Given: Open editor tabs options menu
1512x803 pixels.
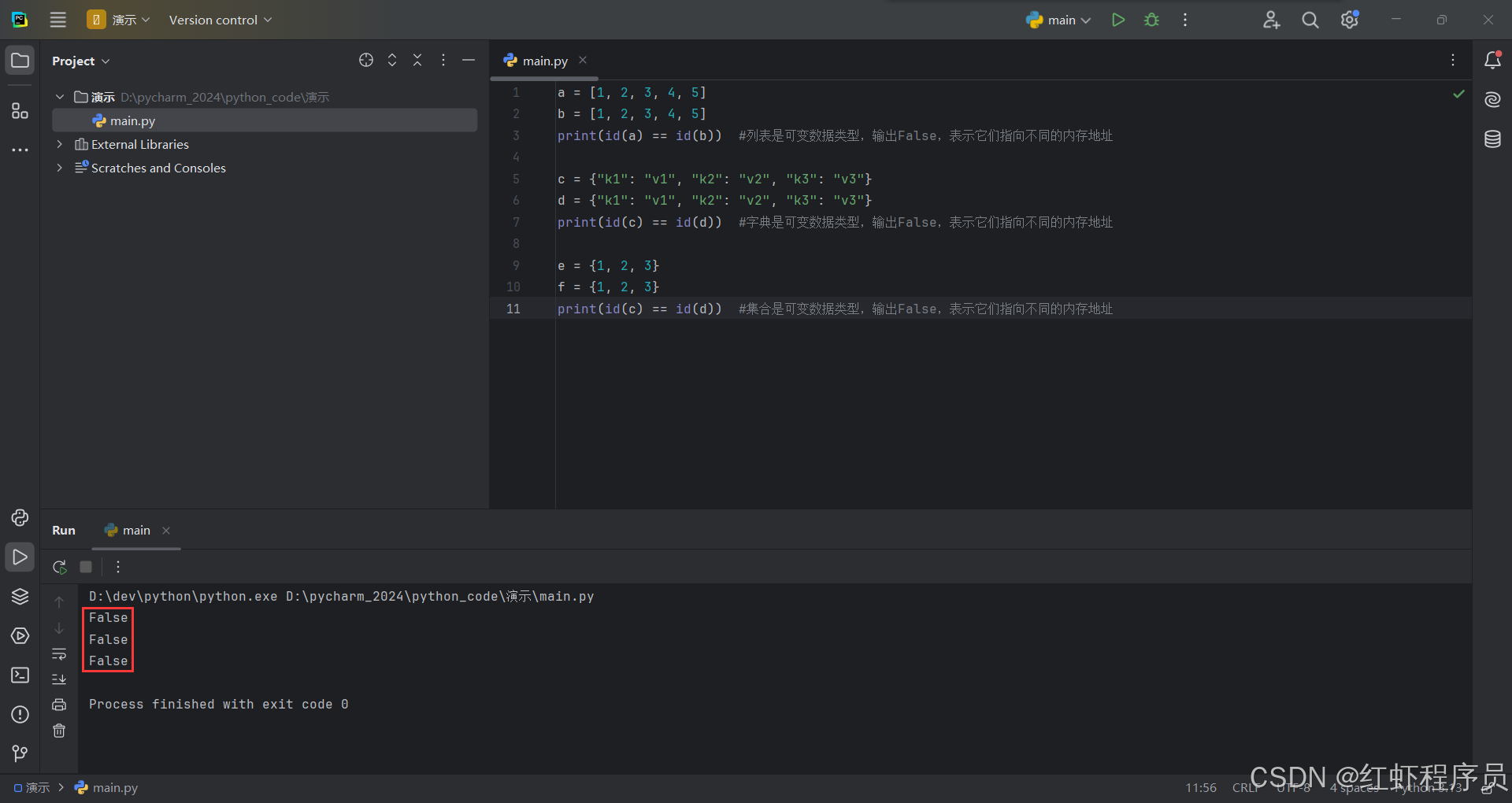Looking at the screenshot, I should tap(1453, 60).
